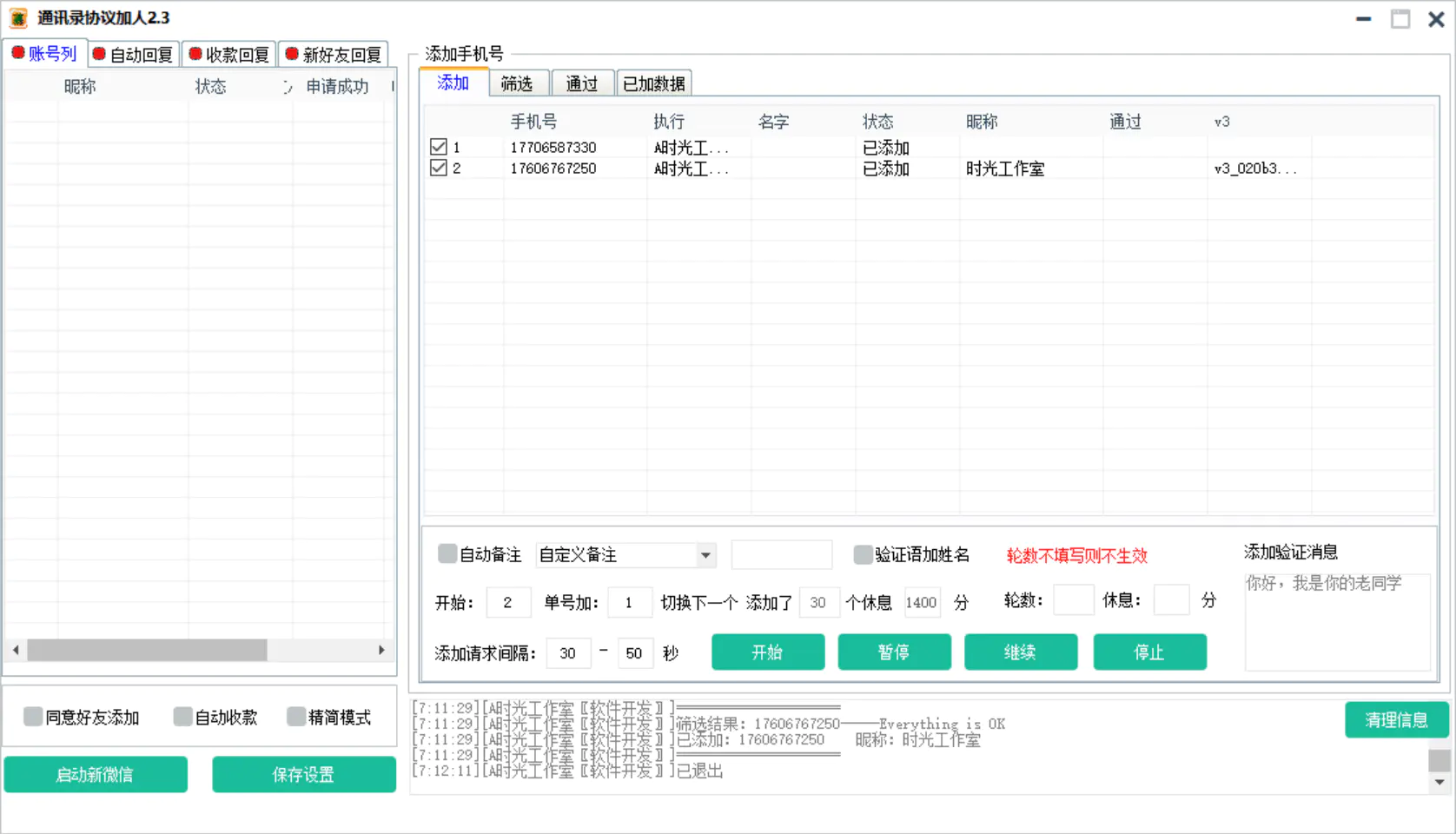
Task: Click the red dot on 新好友回复 tab
Action: pyautogui.click(x=292, y=55)
